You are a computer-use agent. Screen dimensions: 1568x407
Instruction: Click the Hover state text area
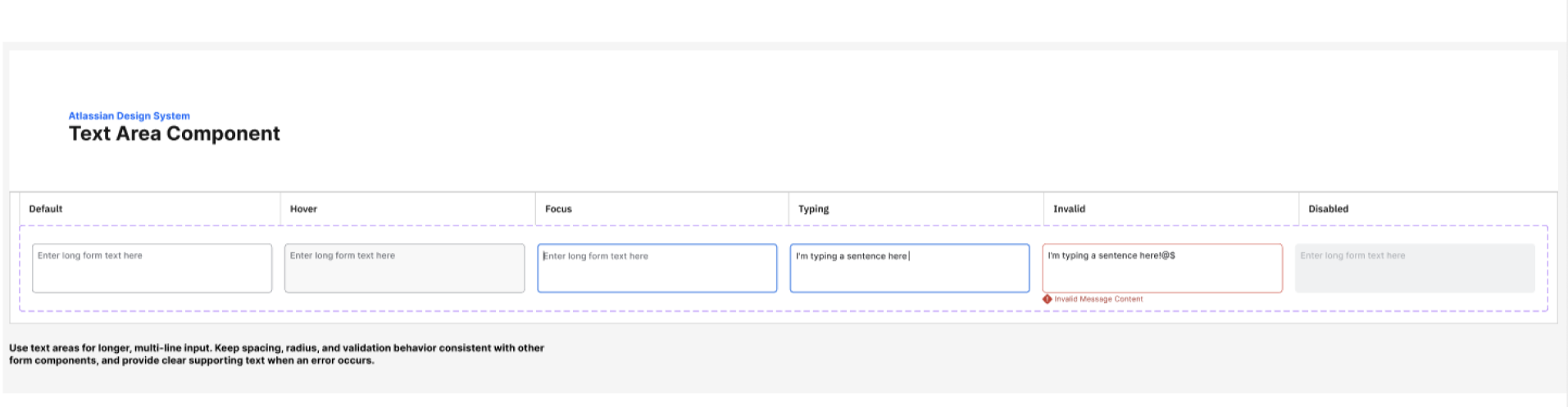(404, 268)
